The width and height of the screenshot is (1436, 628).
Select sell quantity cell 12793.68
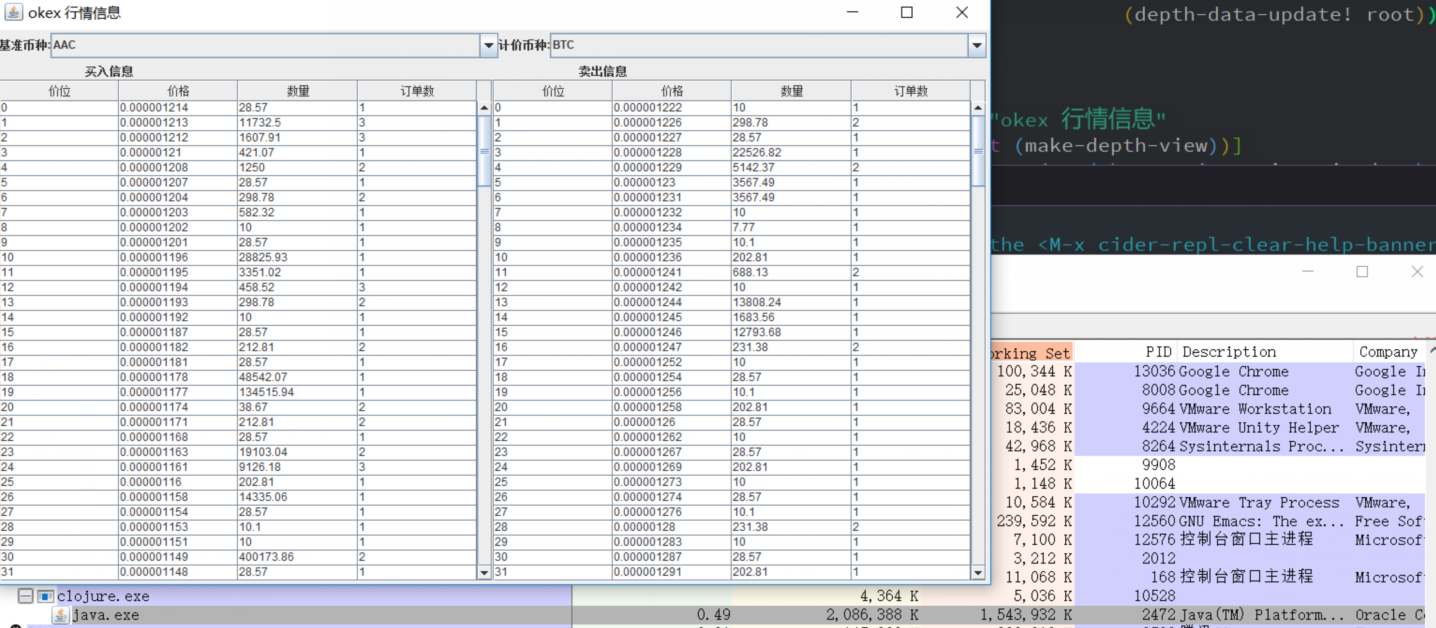coord(791,333)
